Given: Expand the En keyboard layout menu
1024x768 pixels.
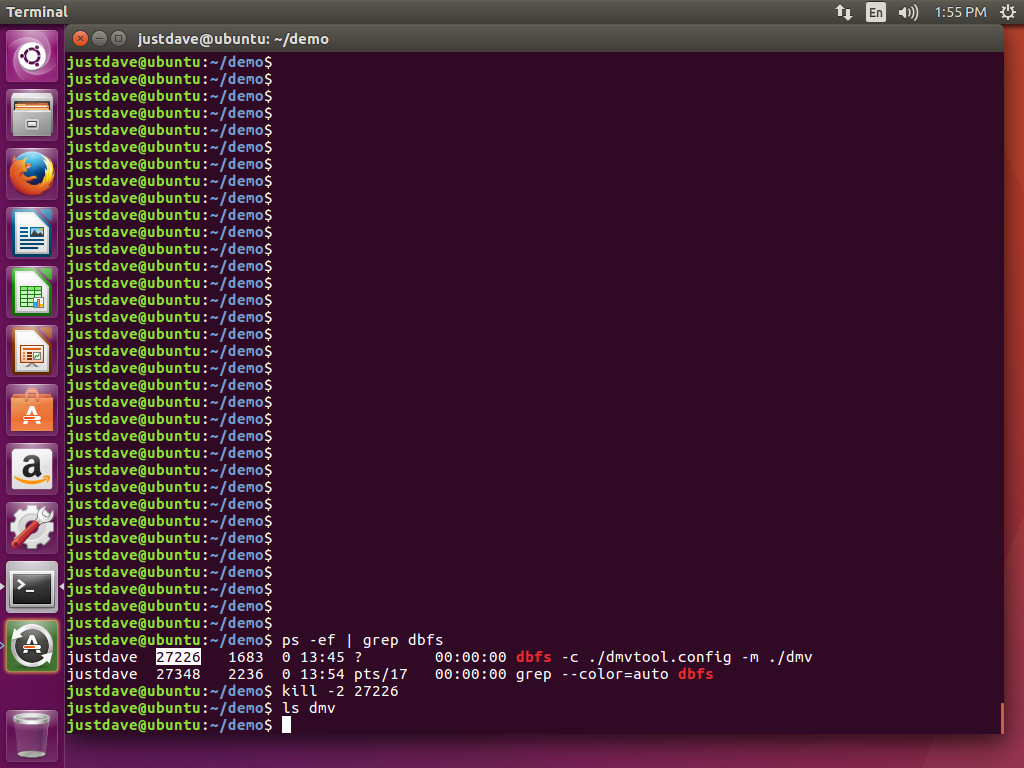Looking at the screenshot, I should click(876, 13).
